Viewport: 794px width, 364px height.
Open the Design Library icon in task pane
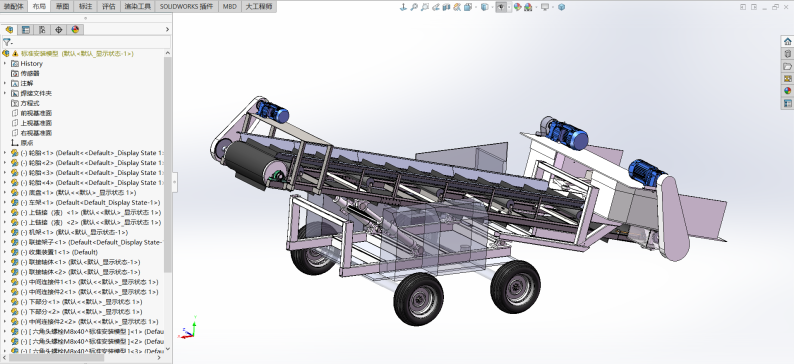coord(787,54)
